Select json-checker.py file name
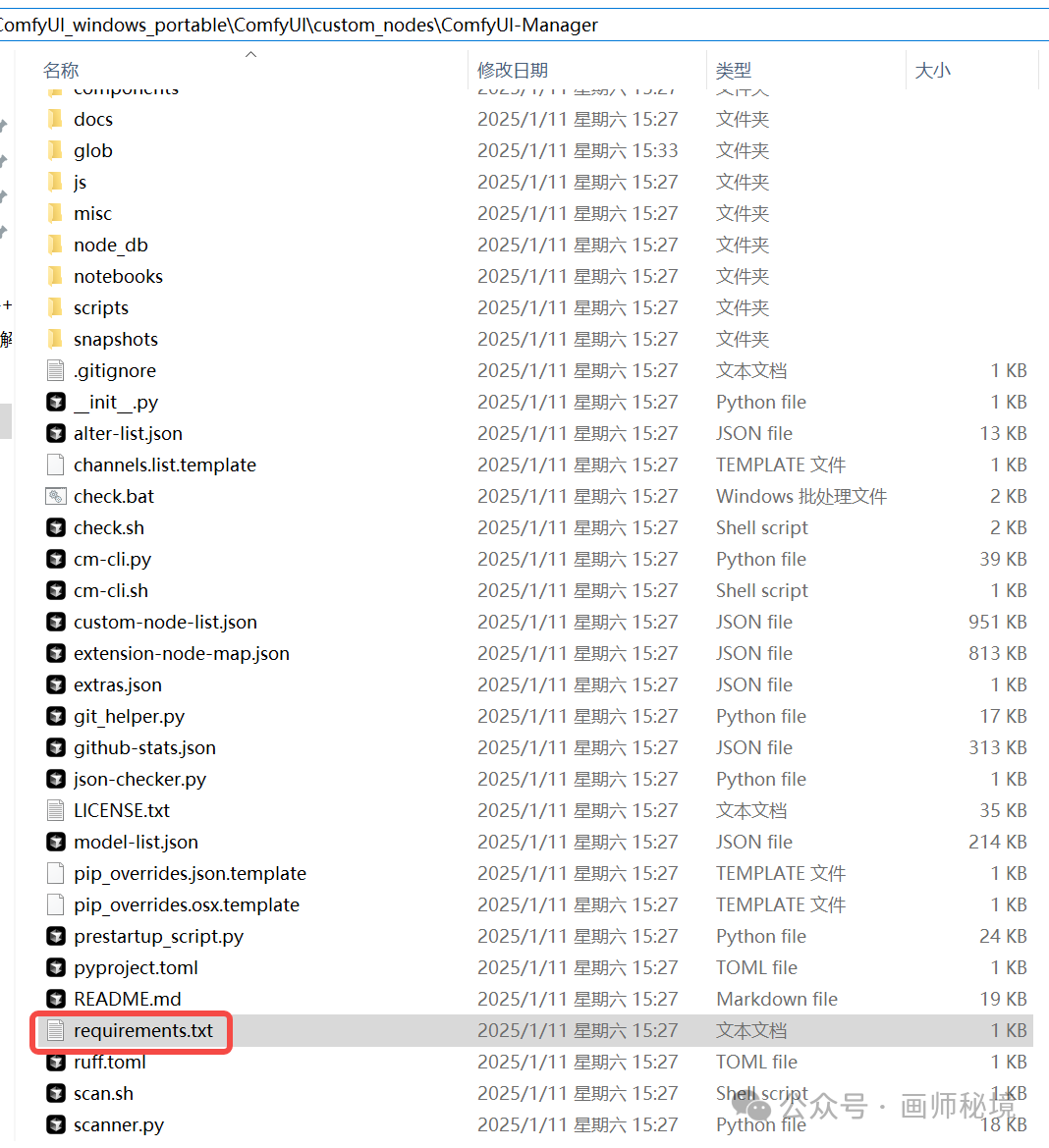The image size is (1049, 1148). click(139, 780)
